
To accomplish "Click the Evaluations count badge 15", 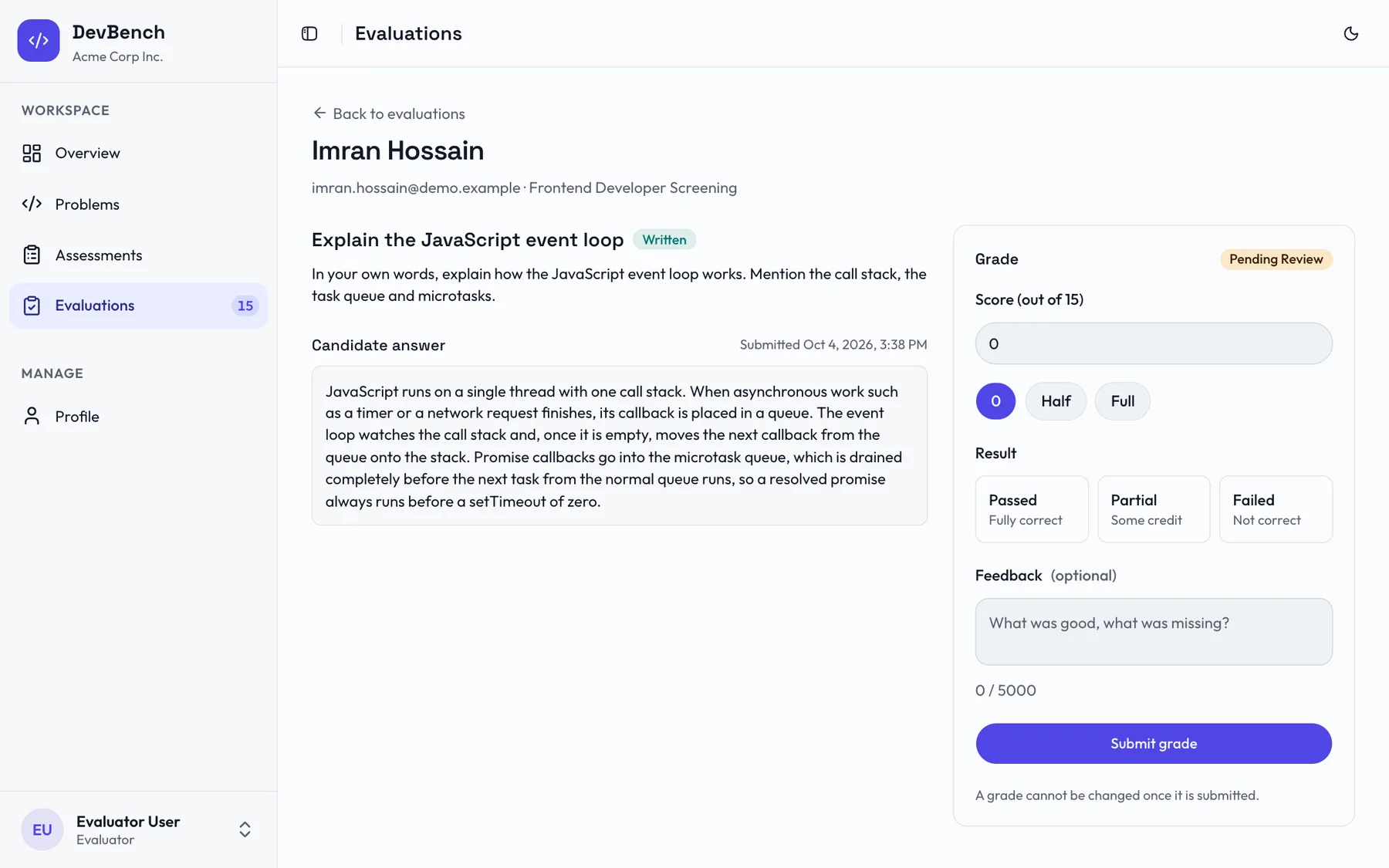I will [245, 306].
